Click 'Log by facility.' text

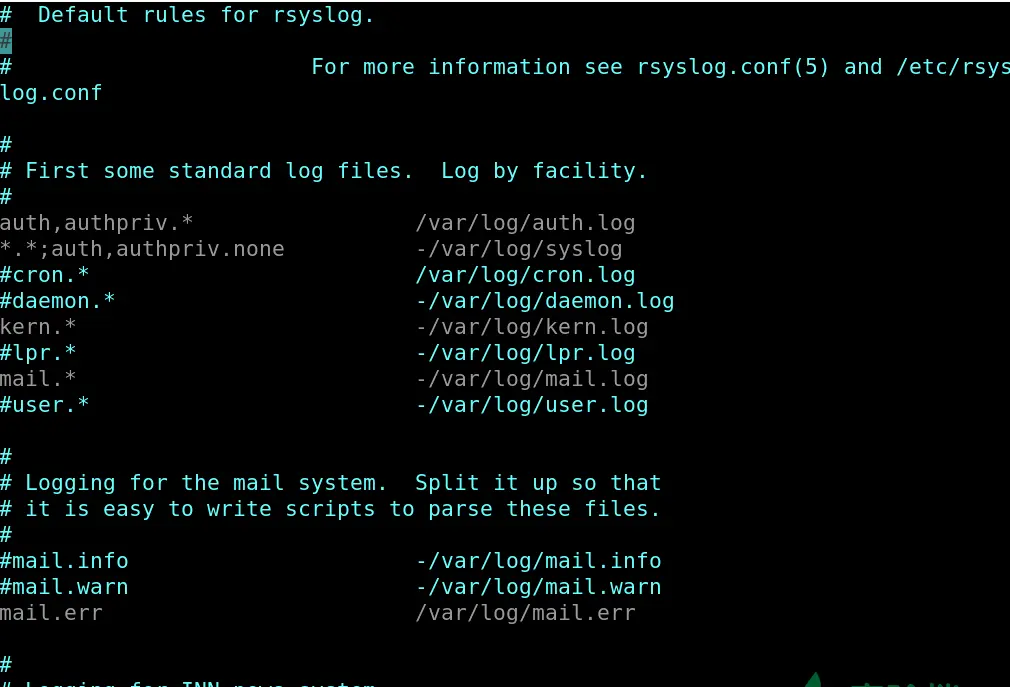click(x=544, y=171)
